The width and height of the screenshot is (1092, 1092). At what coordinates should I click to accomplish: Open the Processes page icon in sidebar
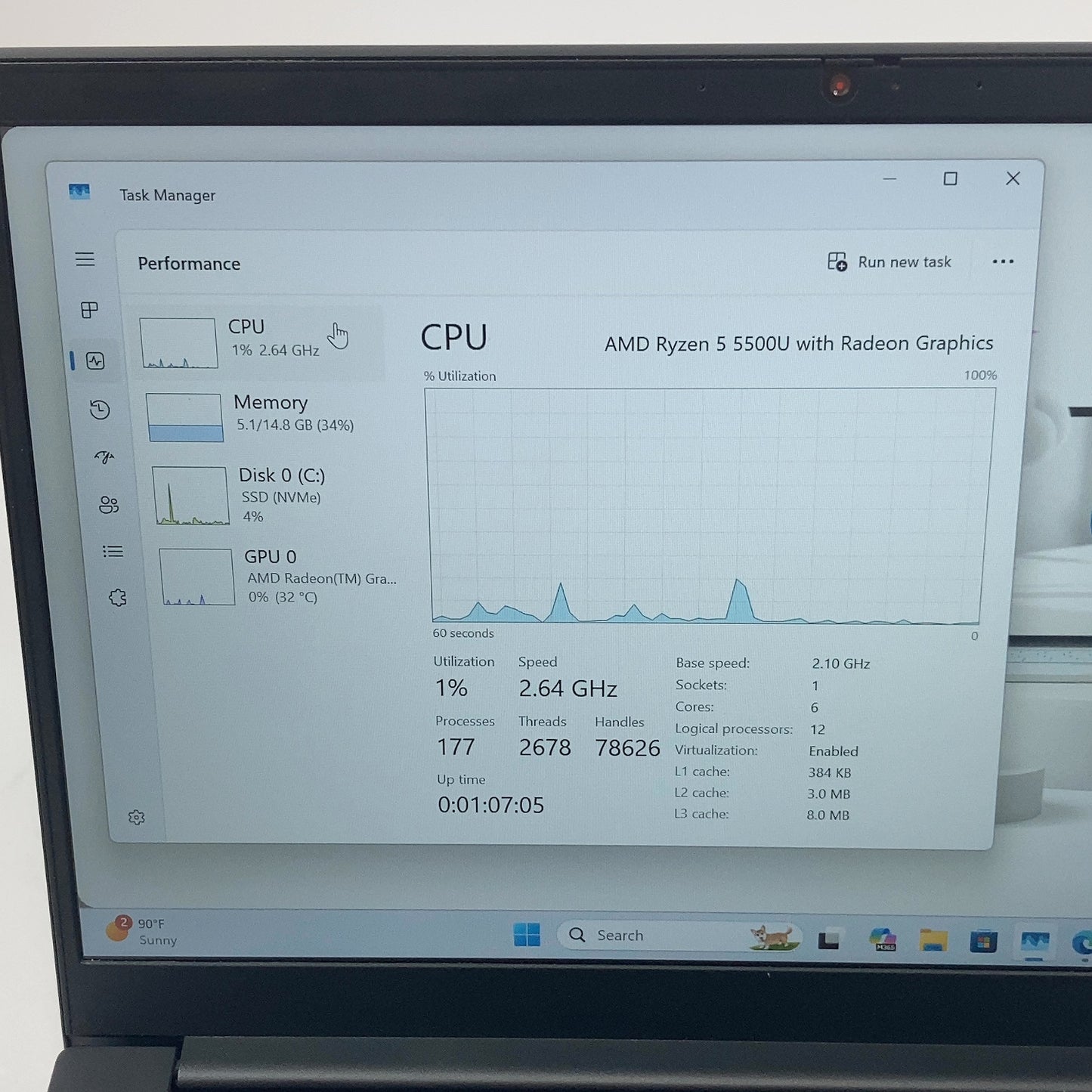pyautogui.click(x=89, y=310)
